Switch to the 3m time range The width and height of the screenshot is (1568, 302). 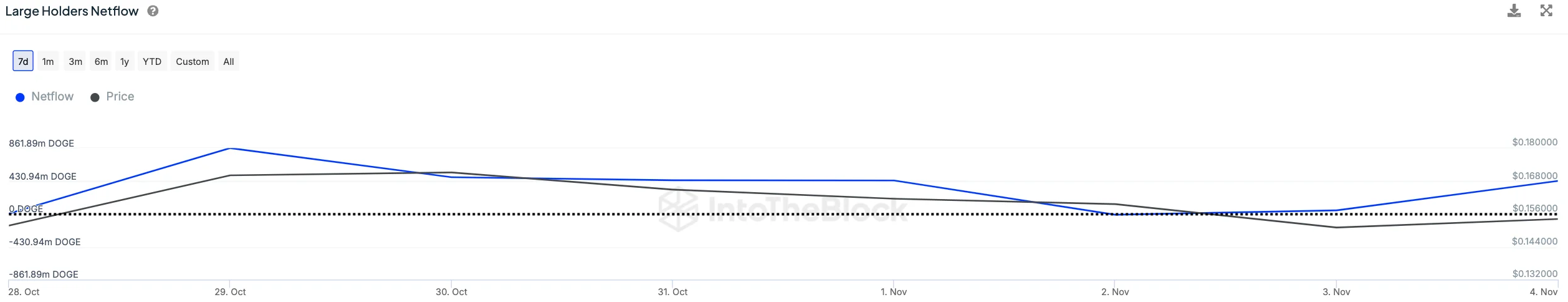[x=75, y=61]
